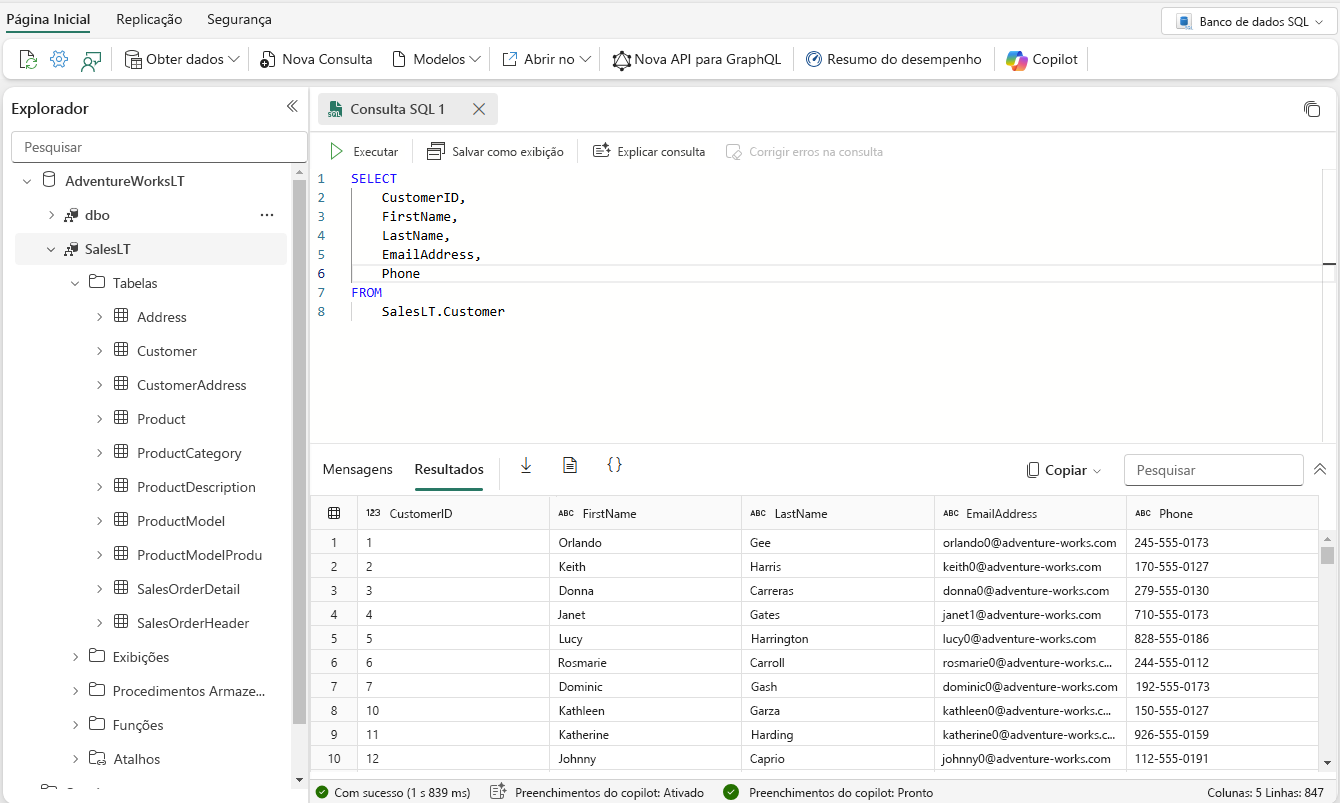Open the Banco de dados SQL dropdown

1250,21
